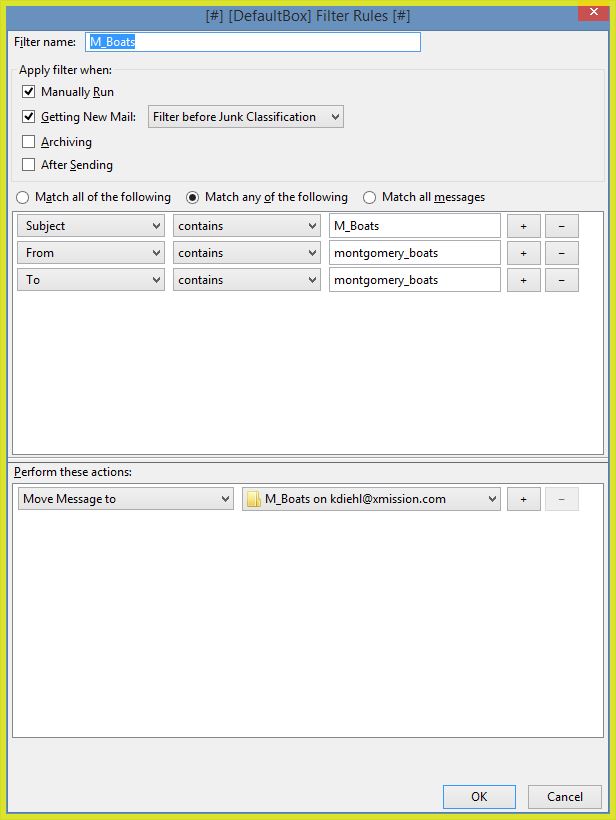Add a rule after the From row
This screenshot has height=820, width=616.
point(523,253)
